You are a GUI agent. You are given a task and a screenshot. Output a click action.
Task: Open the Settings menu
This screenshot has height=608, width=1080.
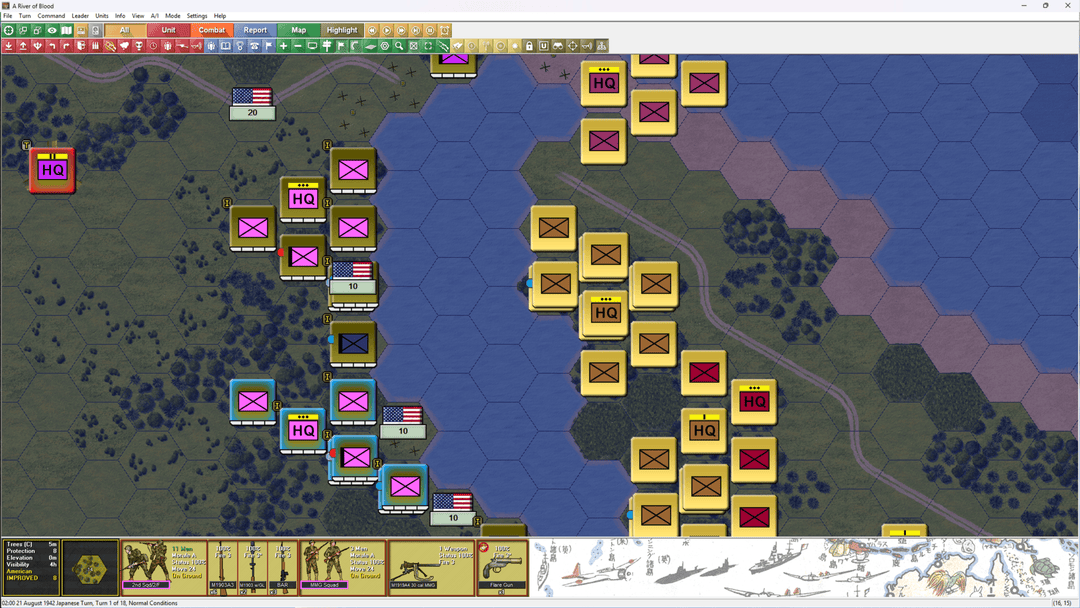197,16
